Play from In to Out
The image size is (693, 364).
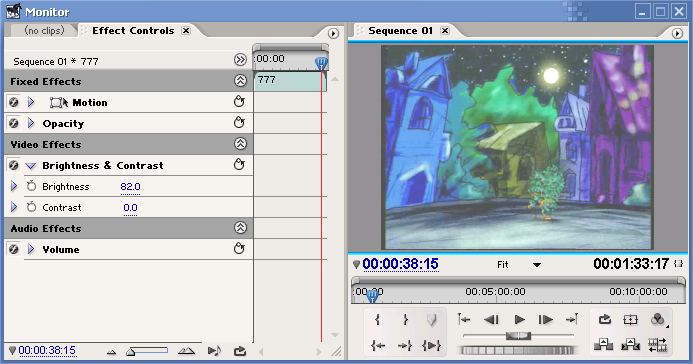(x=431, y=345)
